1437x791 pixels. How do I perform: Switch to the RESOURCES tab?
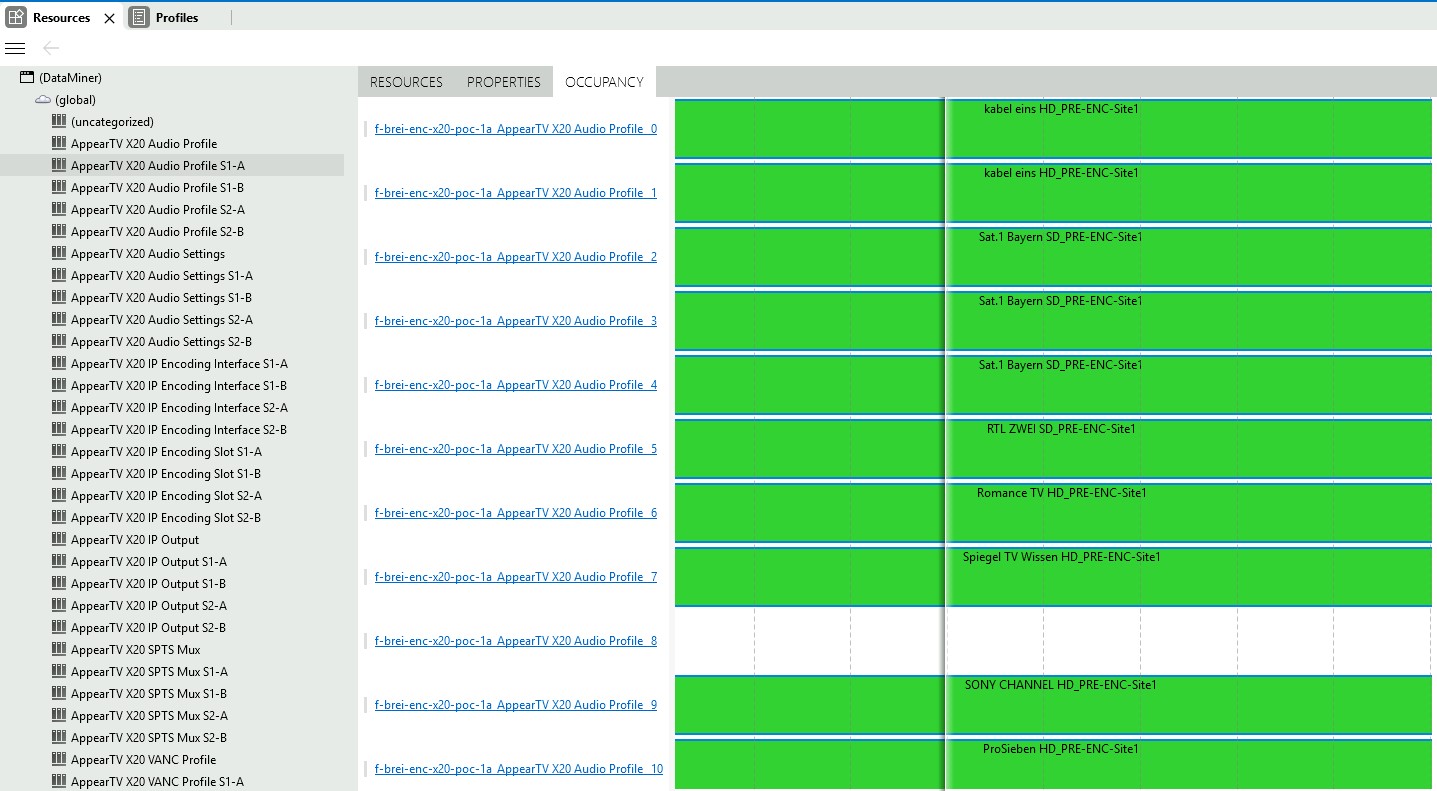tap(406, 82)
